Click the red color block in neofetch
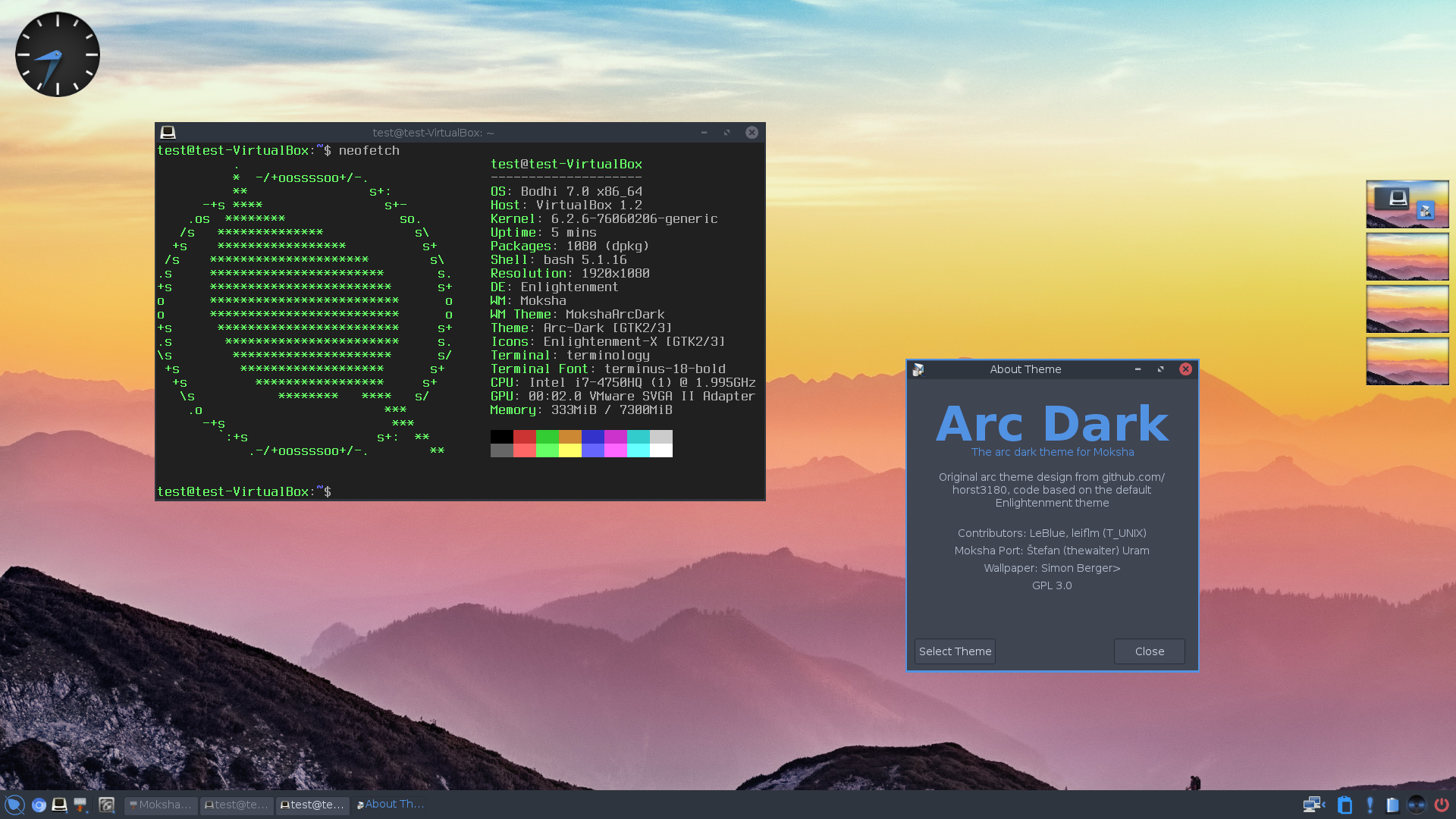1456x819 pixels. coord(524,437)
